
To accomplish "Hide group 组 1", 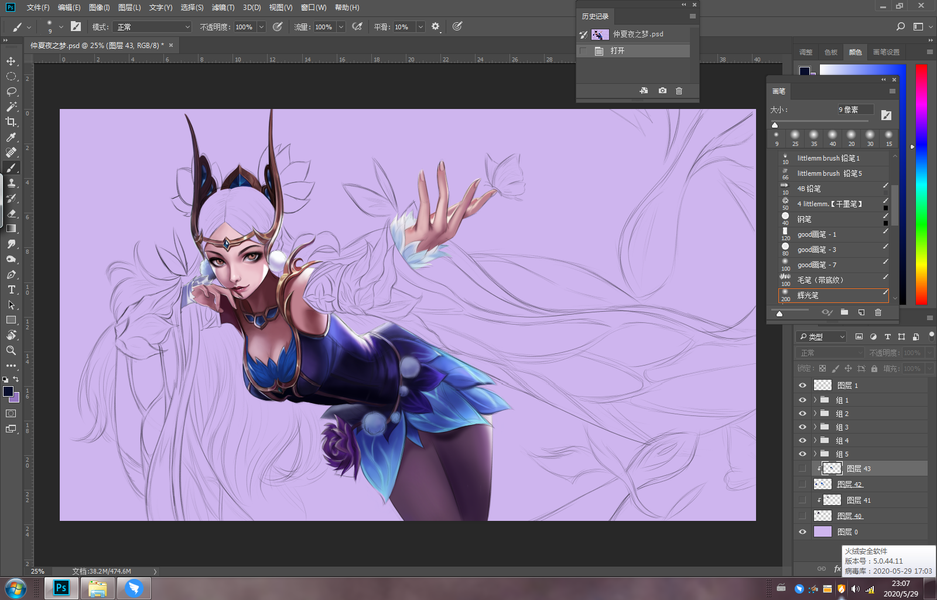I will [x=802, y=400].
